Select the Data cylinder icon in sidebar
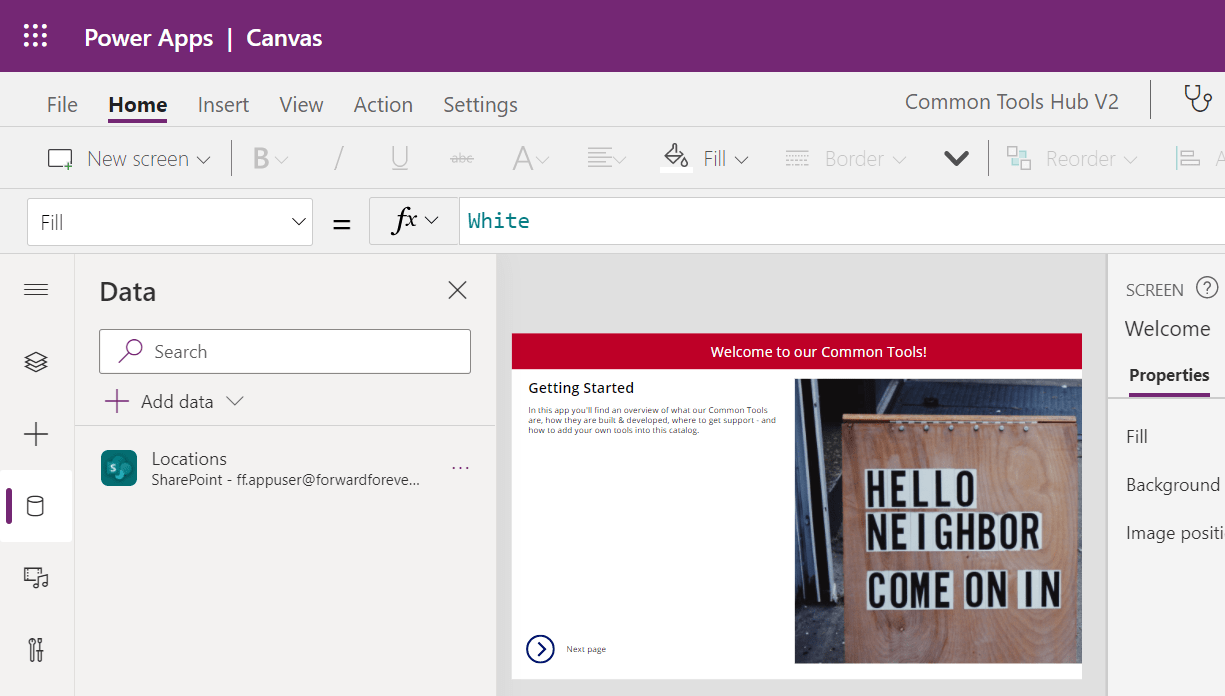Image resolution: width=1225 pixels, height=696 pixels. [36, 506]
